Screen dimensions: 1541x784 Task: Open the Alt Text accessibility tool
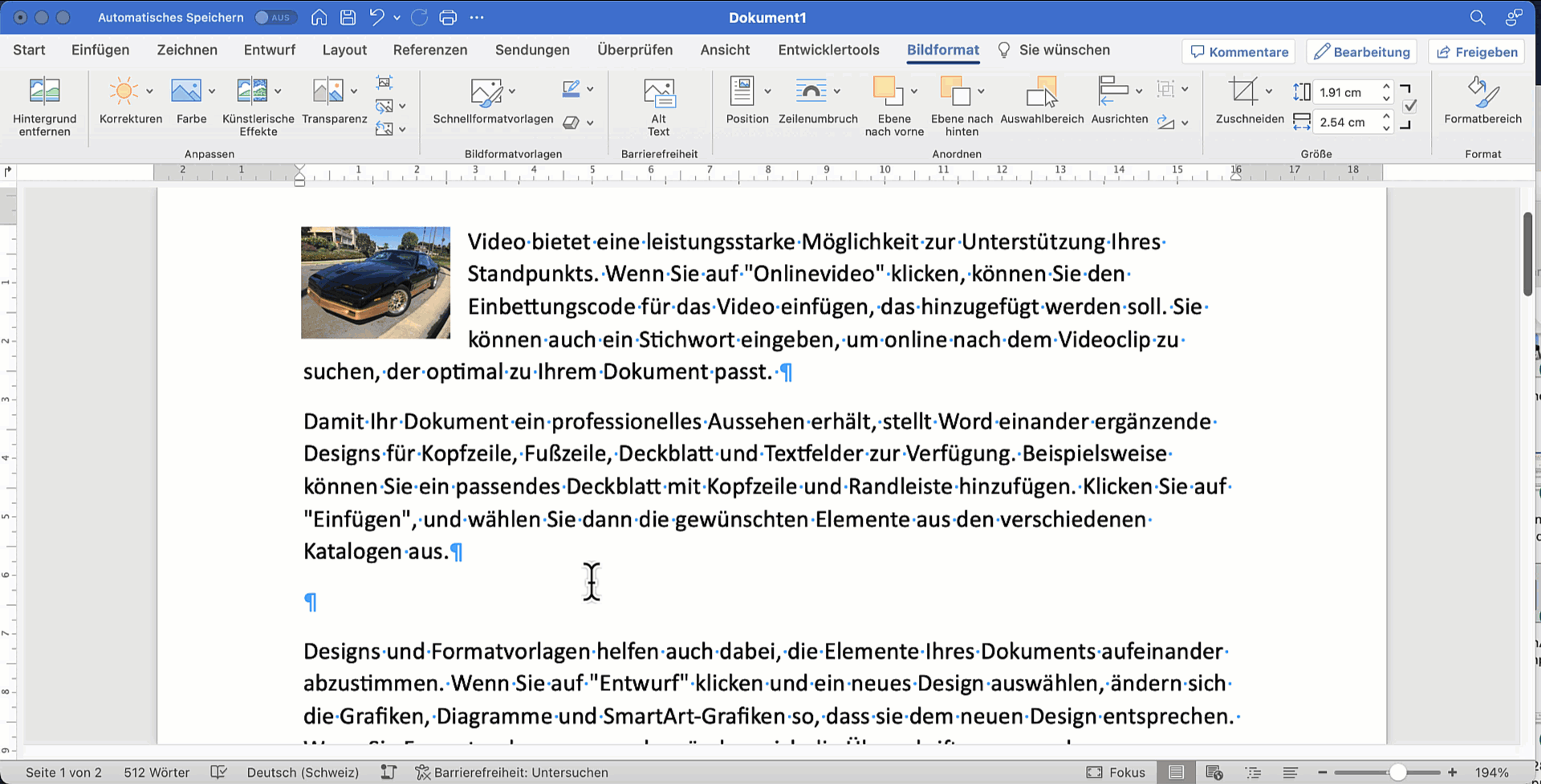tap(659, 94)
